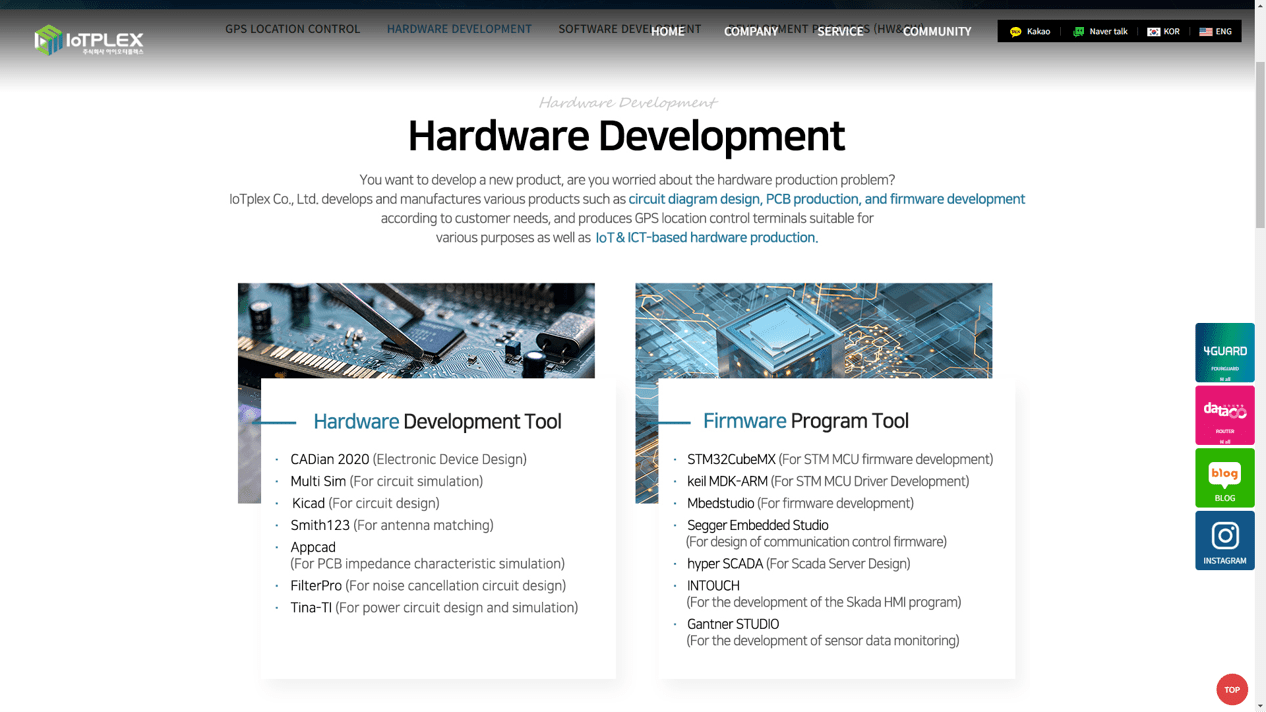Image resolution: width=1266 pixels, height=712 pixels.
Task: Click the 'Smith123' list entry
Action: (392, 525)
